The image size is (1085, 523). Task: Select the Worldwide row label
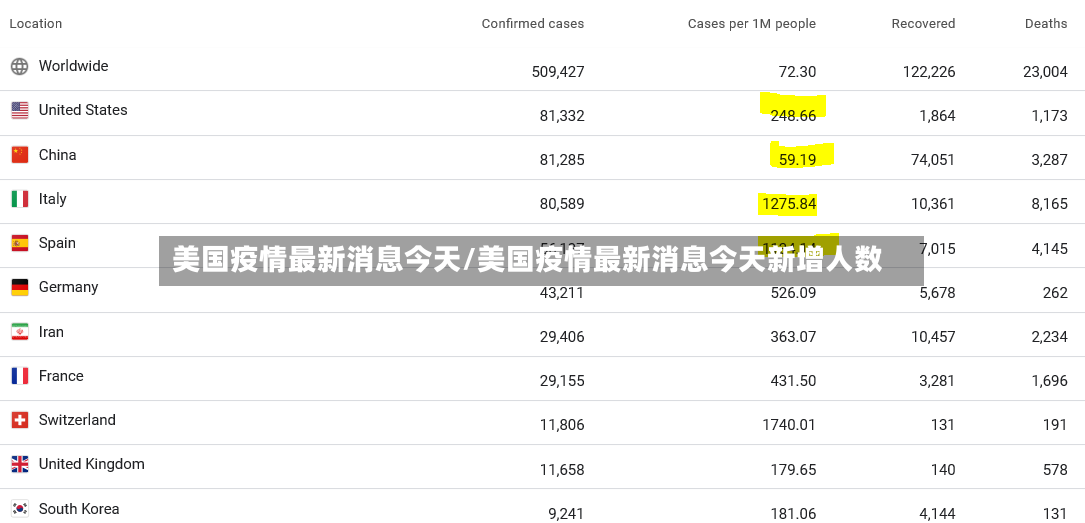[x=73, y=66]
